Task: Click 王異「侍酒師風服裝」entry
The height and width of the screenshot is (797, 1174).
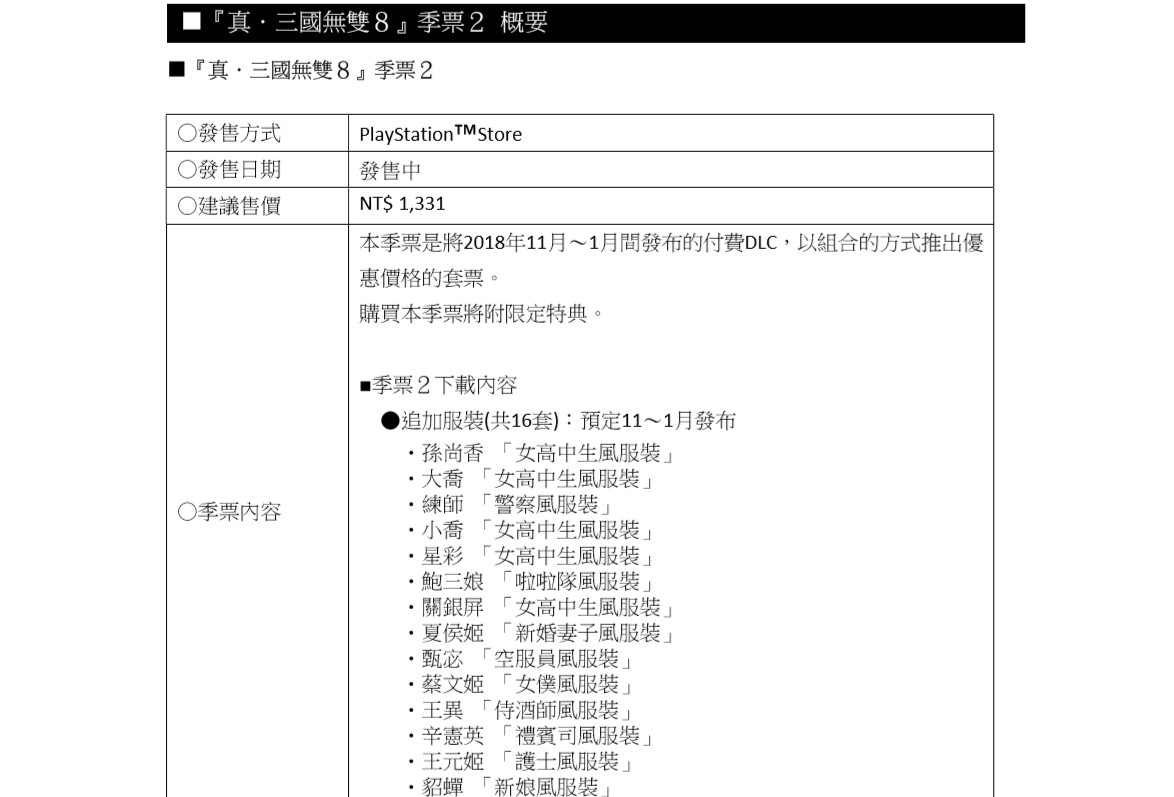Action: (520, 710)
